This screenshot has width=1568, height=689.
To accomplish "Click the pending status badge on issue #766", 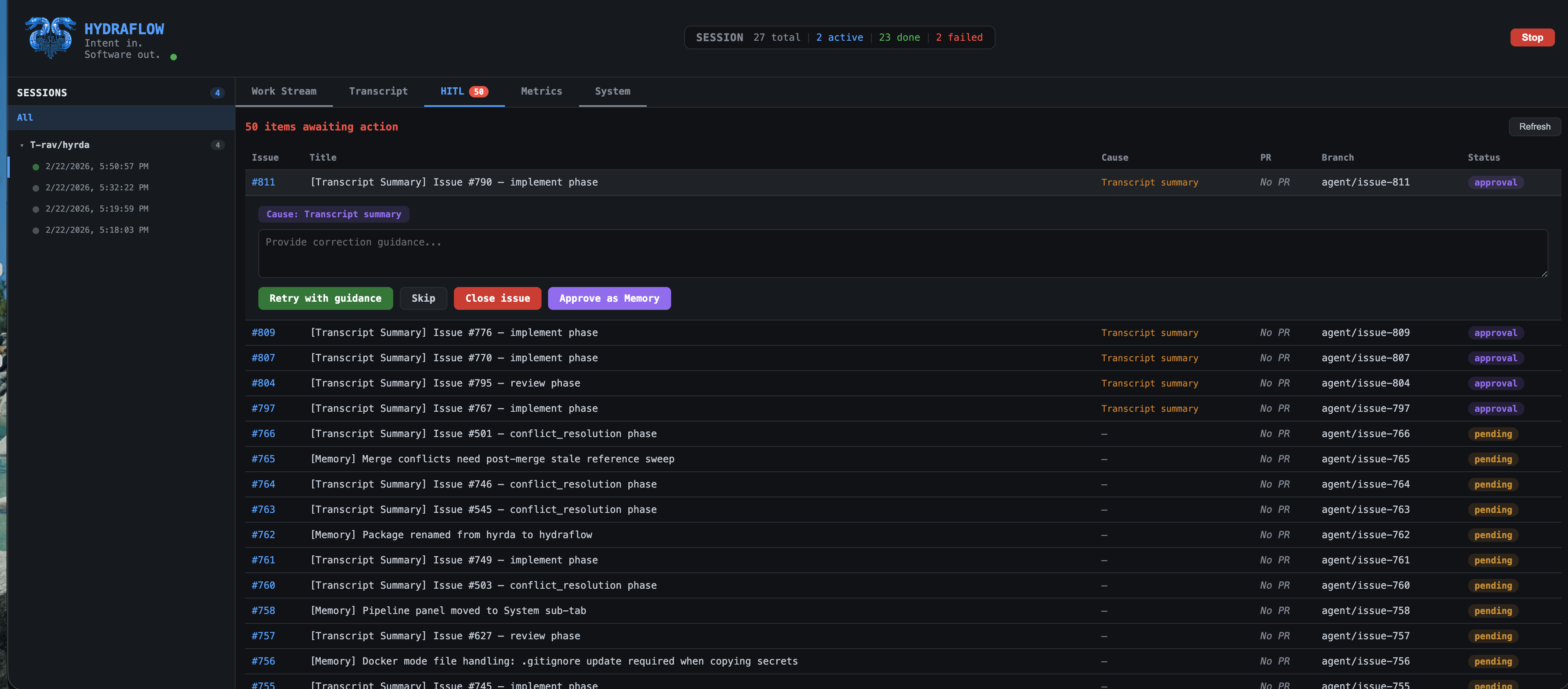I will 1493,434.
